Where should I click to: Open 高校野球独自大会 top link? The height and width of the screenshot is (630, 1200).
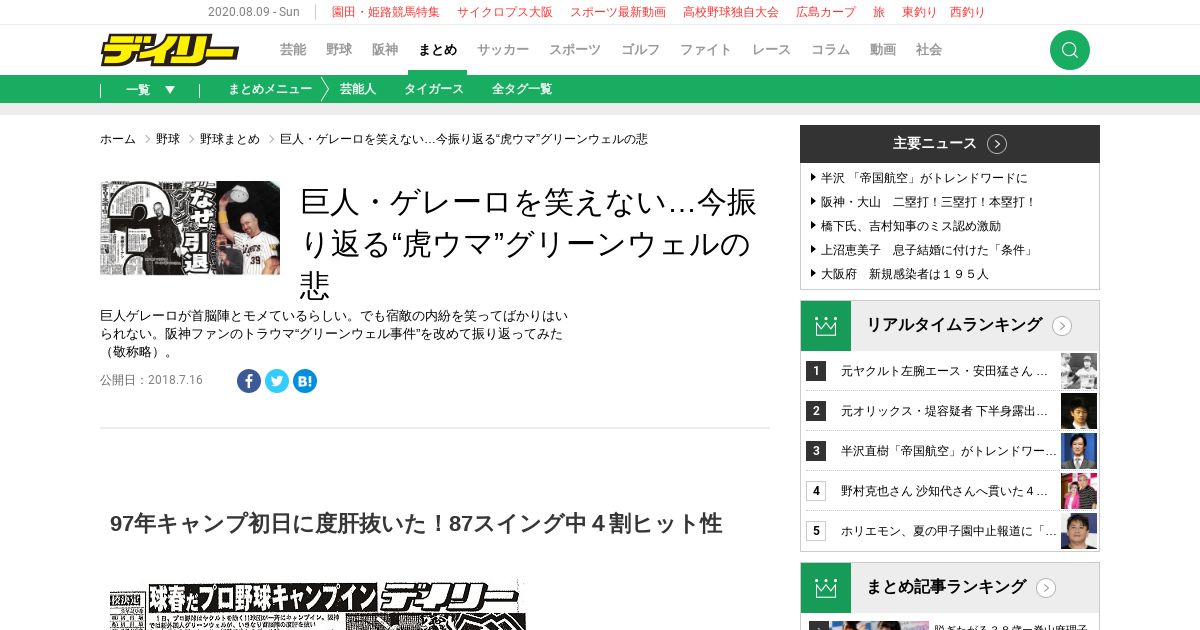pos(731,12)
